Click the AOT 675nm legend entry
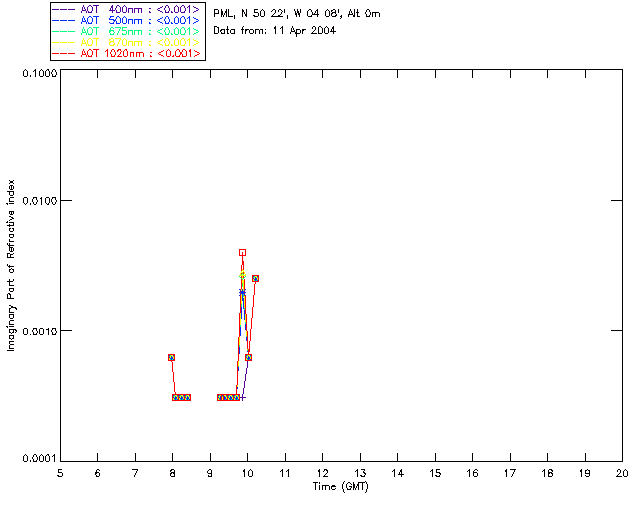Image resolution: width=640 pixels, height=512 pixels. 127,31
